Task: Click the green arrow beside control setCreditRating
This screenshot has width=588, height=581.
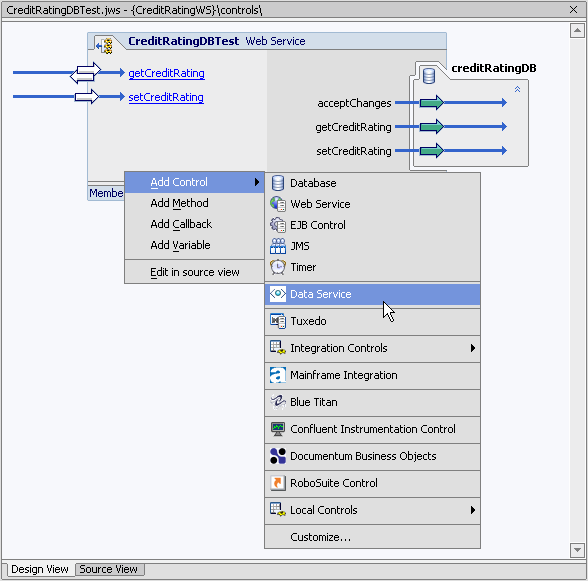Action: [x=432, y=151]
